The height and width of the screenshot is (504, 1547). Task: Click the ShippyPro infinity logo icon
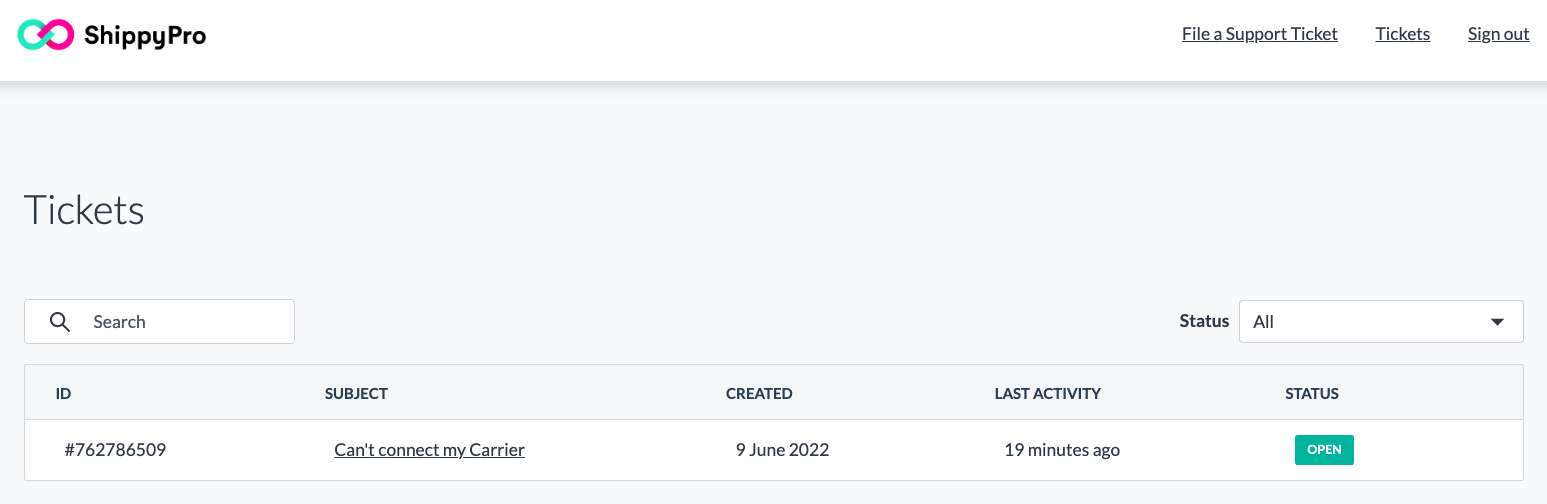[x=46, y=35]
